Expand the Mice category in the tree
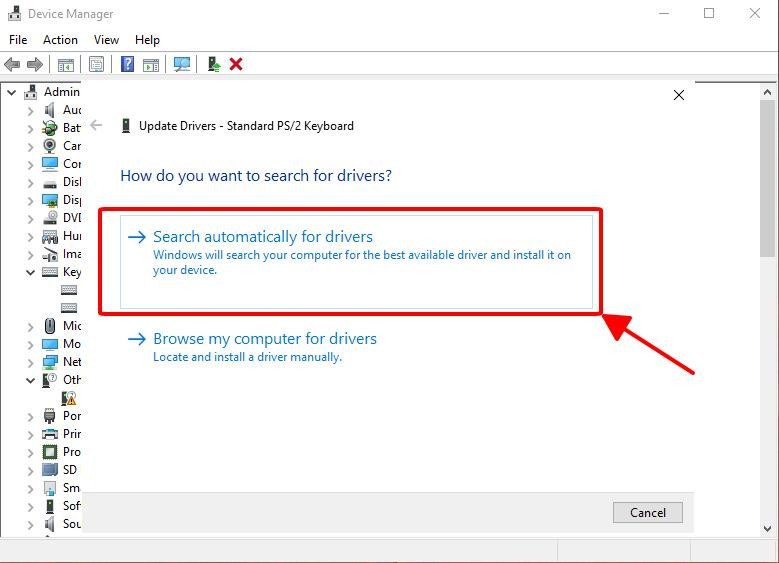 click(31, 326)
